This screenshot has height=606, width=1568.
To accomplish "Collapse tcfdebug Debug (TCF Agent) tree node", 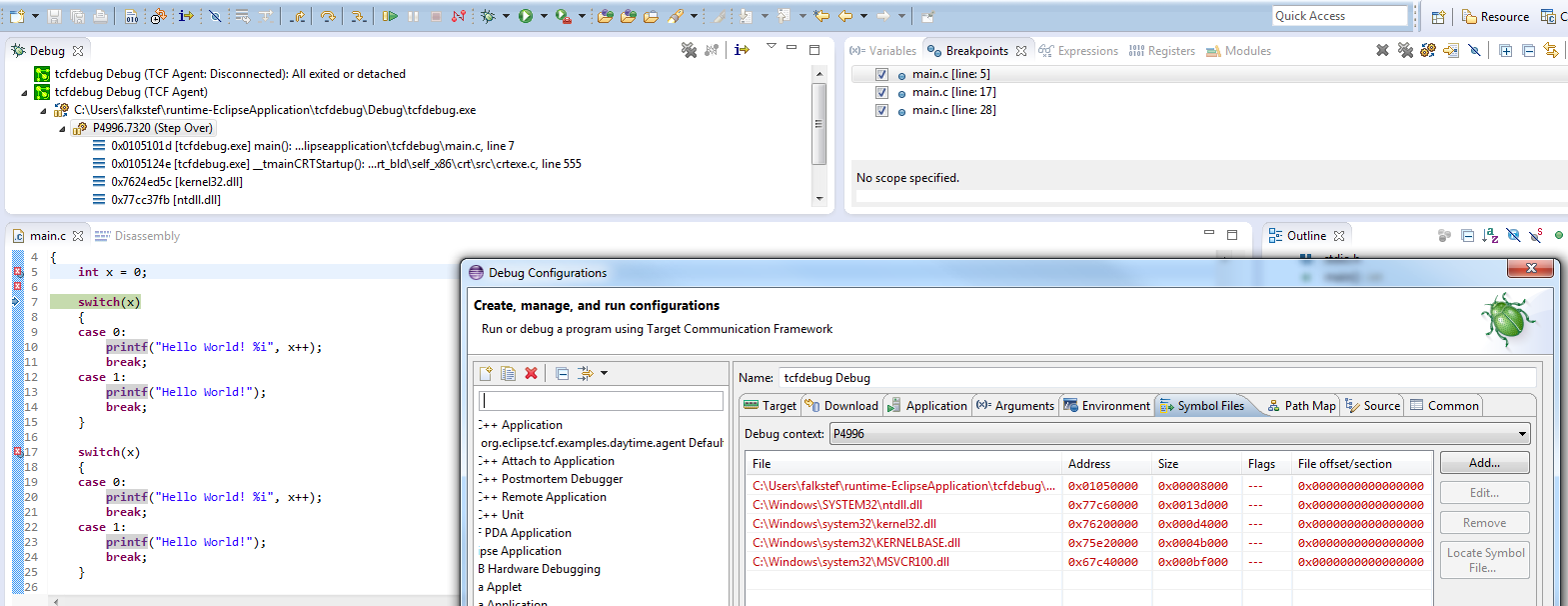I will pyautogui.click(x=24, y=92).
